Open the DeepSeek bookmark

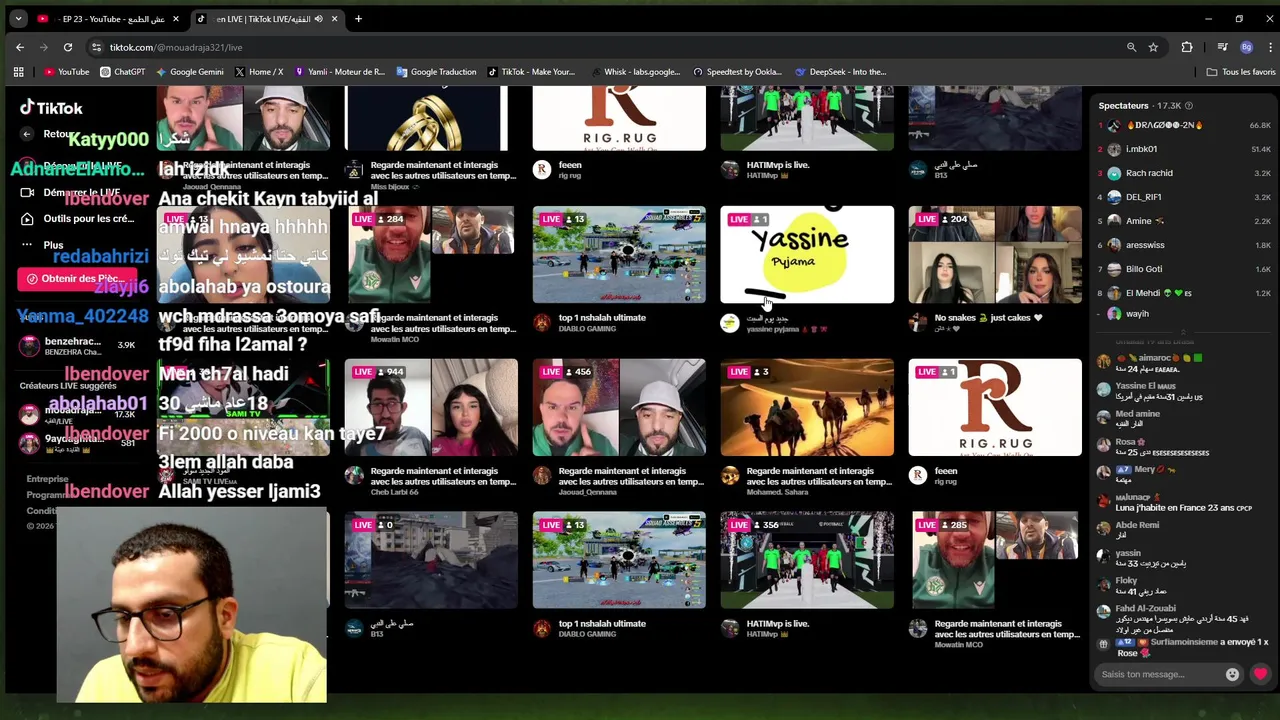(x=840, y=72)
